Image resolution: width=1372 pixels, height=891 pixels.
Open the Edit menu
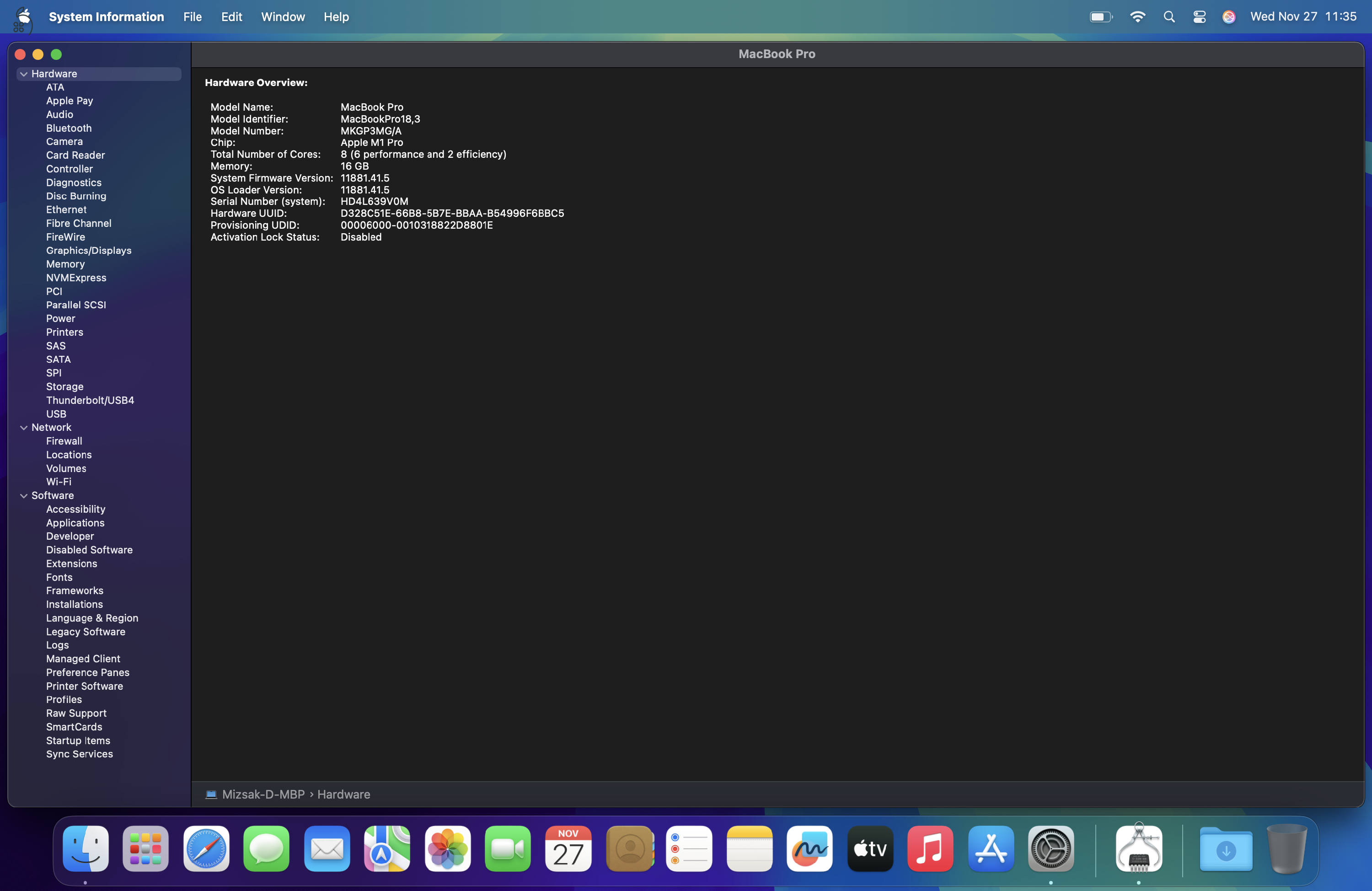click(232, 17)
